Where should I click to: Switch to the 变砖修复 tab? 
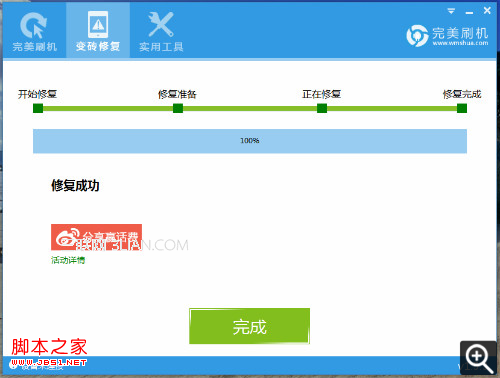(98, 31)
